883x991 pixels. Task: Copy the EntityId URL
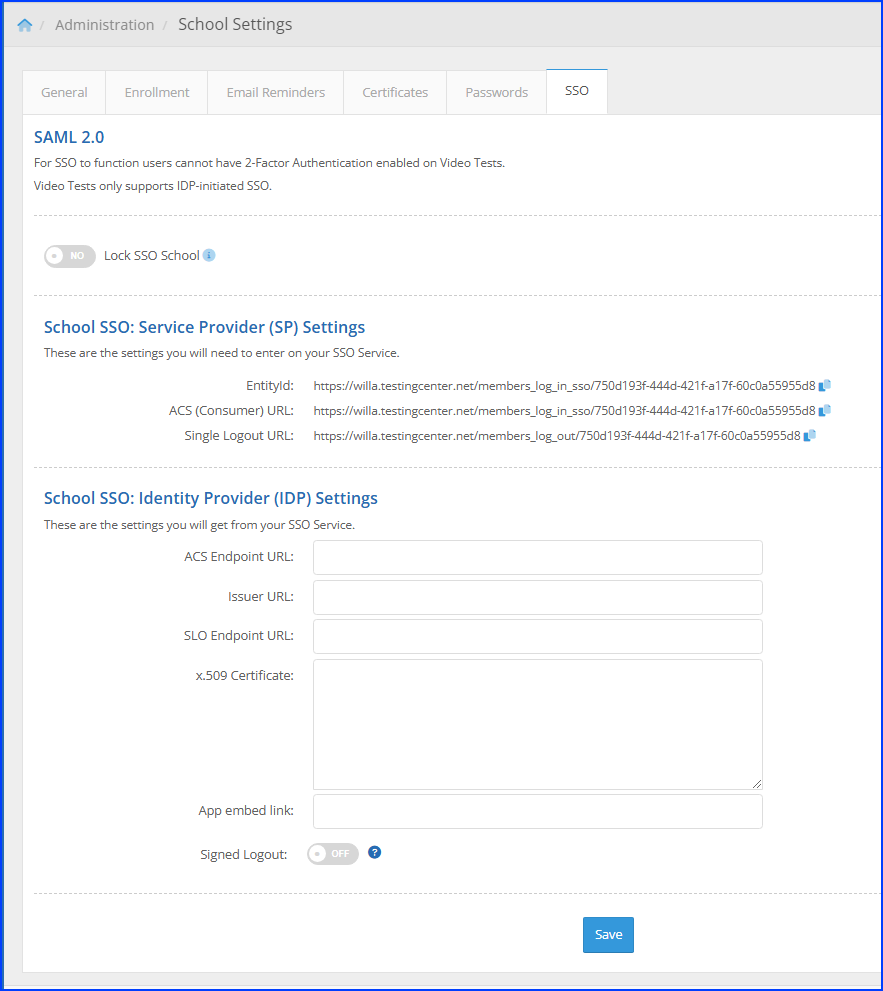pyautogui.click(x=825, y=385)
